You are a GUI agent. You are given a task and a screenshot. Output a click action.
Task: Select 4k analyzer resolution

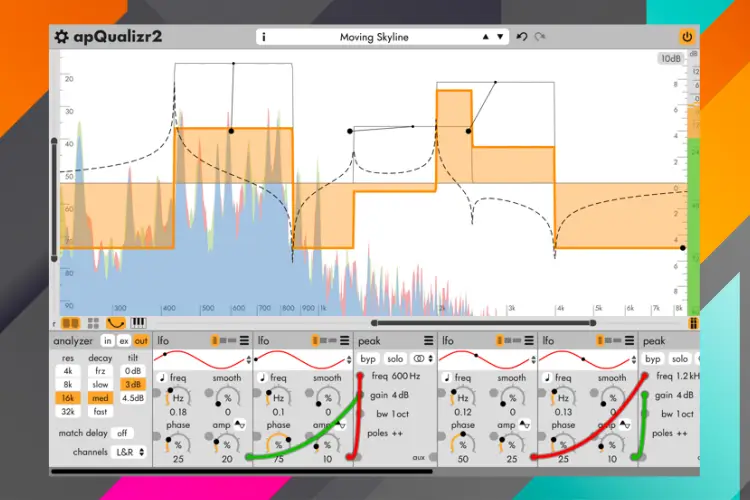point(68,371)
